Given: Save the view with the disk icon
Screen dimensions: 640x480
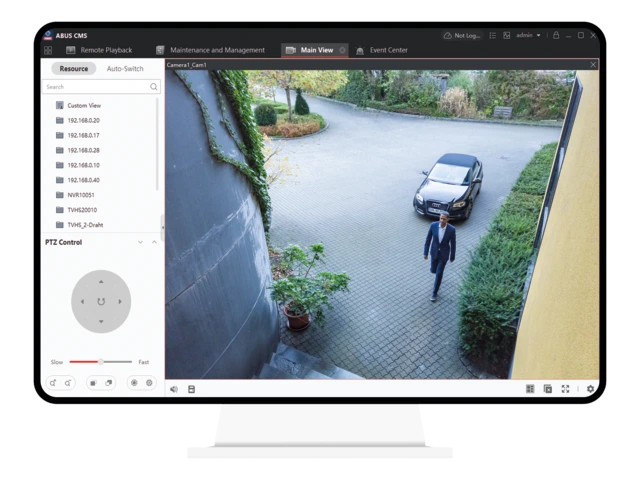Looking at the screenshot, I should coord(191,389).
